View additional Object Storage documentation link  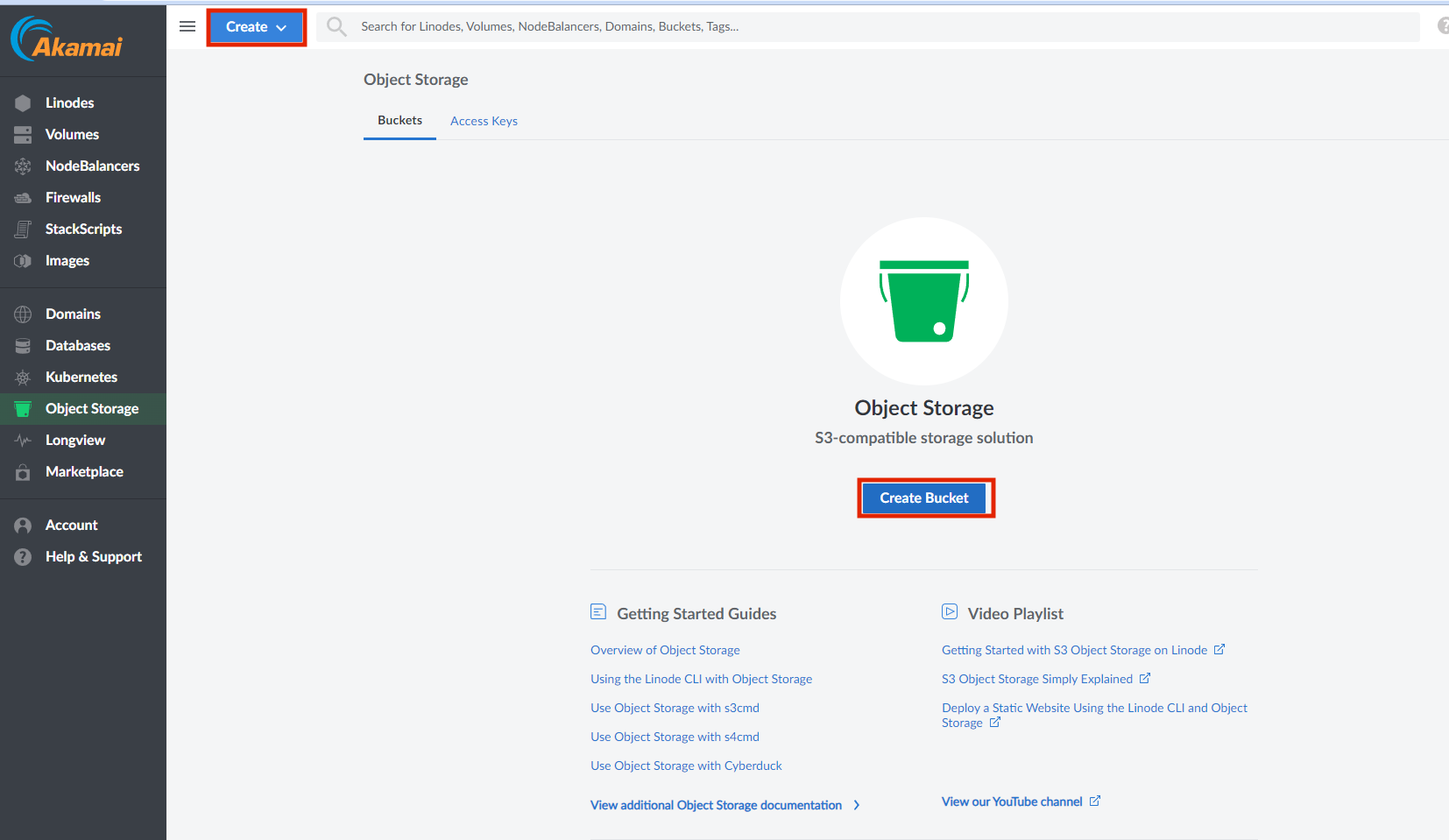point(725,805)
